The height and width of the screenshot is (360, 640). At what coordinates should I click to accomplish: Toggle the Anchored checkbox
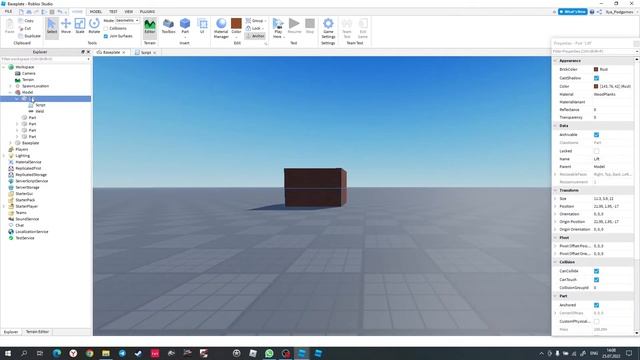[x=596, y=305]
